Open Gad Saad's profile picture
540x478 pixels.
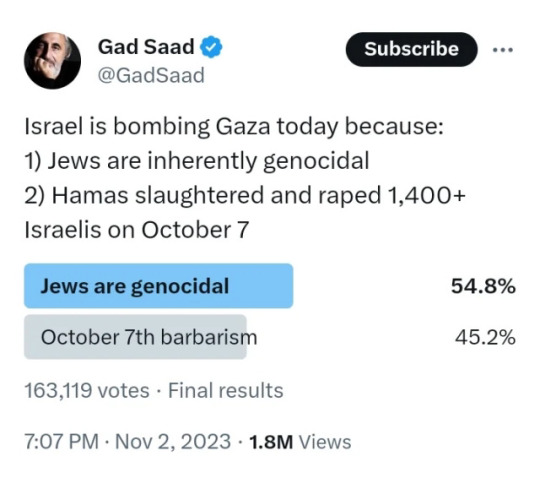point(52,61)
